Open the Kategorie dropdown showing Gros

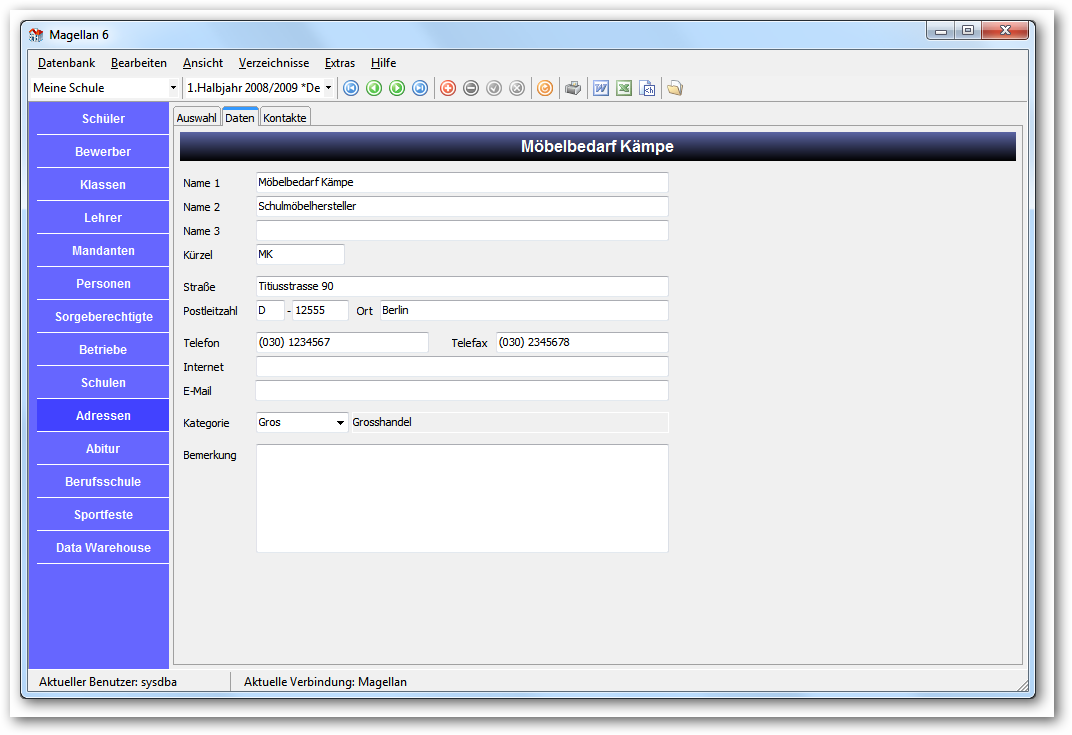pyautogui.click(x=340, y=423)
